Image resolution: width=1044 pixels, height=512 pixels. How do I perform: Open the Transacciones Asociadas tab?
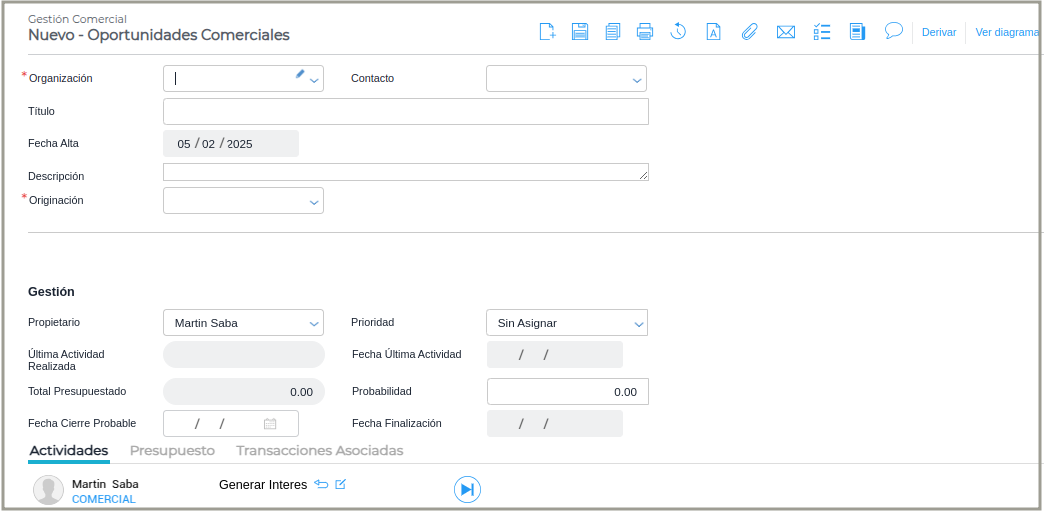coord(320,451)
